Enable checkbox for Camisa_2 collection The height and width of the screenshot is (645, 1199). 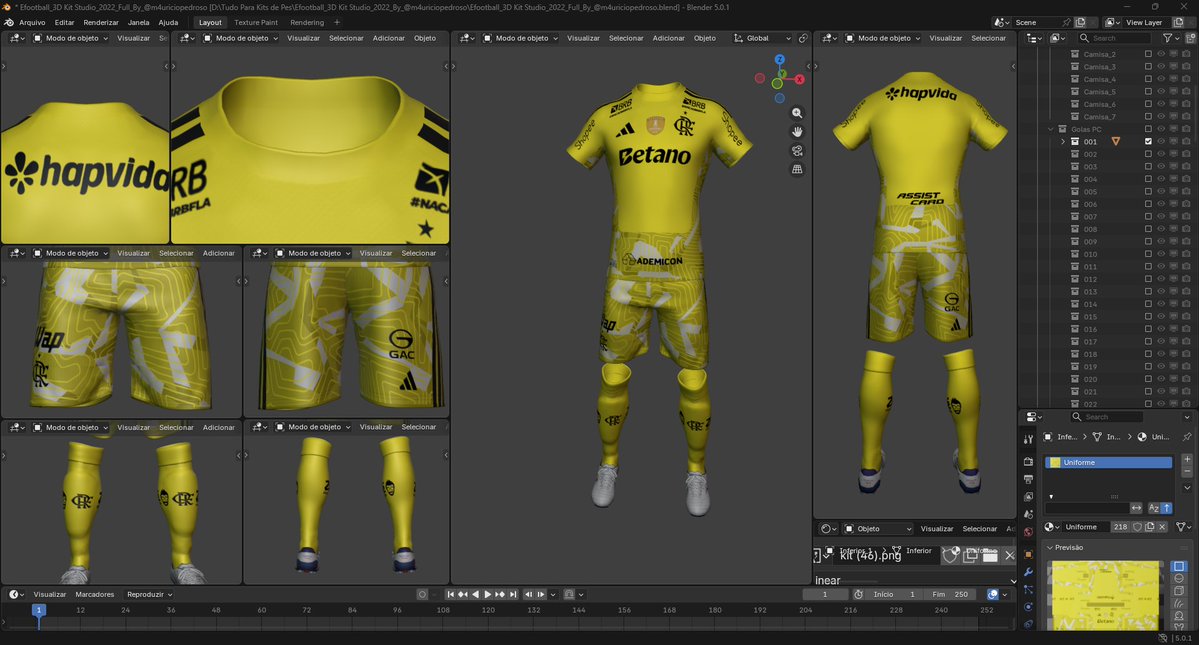(x=1148, y=54)
